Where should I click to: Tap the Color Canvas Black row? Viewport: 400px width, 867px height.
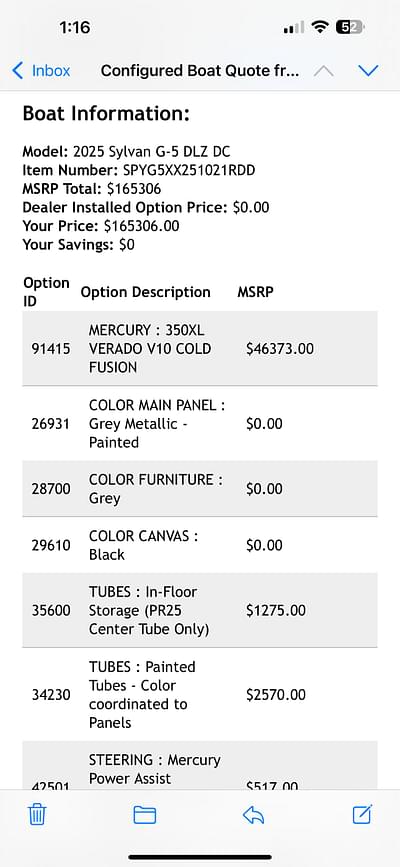coord(200,545)
